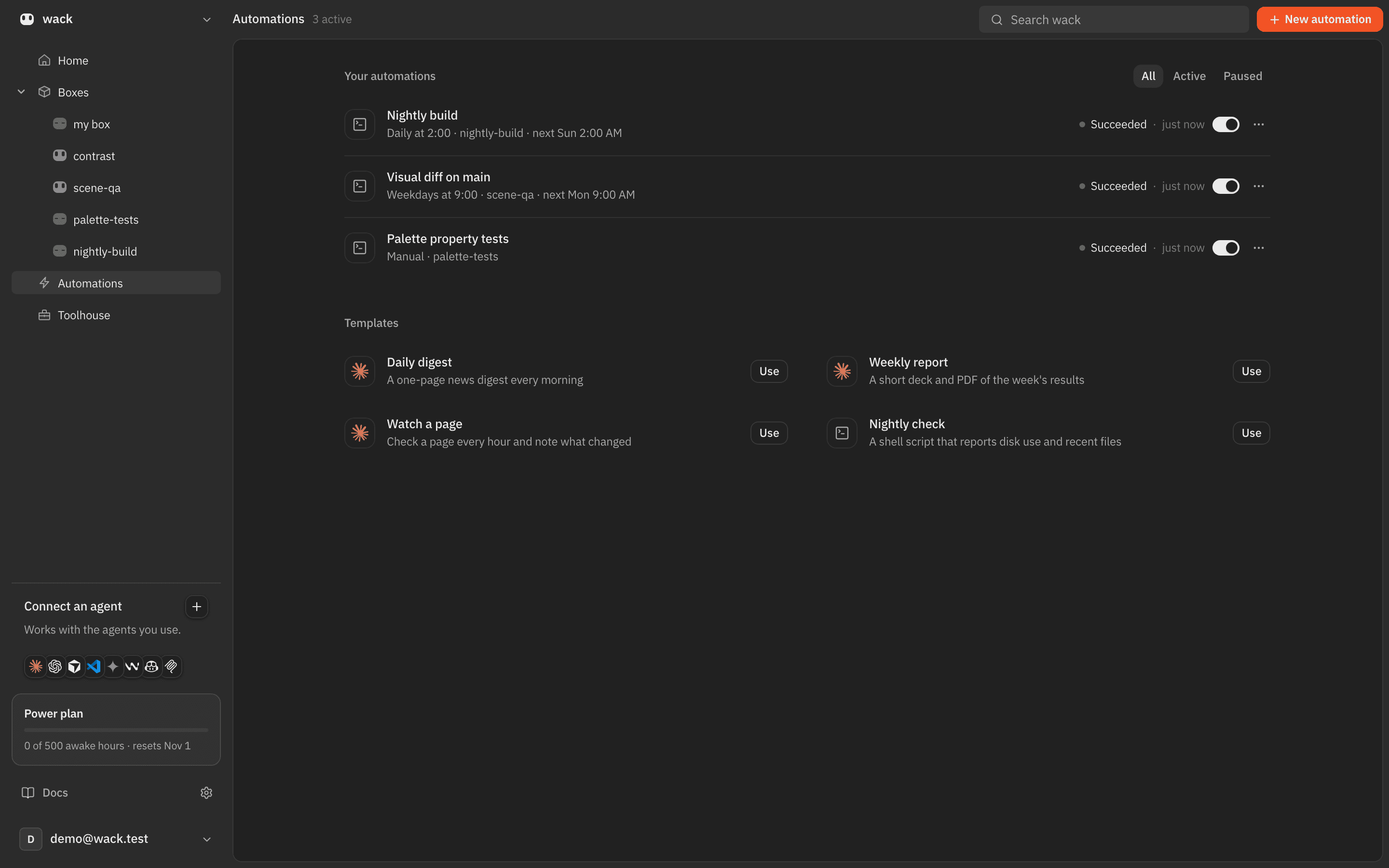This screenshot has height=868, width=1389.
Task: Click the Claude starburst agent icon in sidebar
Action: tap(36, 666)
